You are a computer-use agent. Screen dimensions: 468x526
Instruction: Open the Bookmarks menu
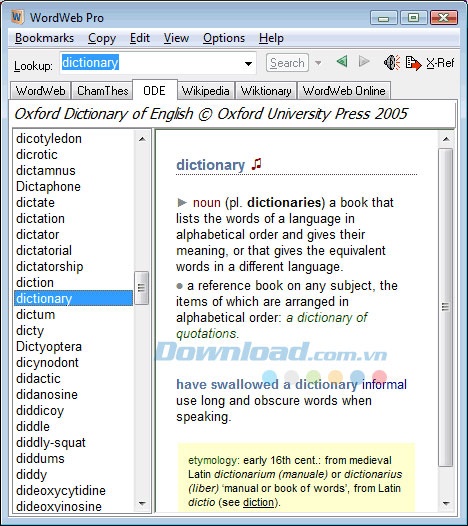pos(44,38)
